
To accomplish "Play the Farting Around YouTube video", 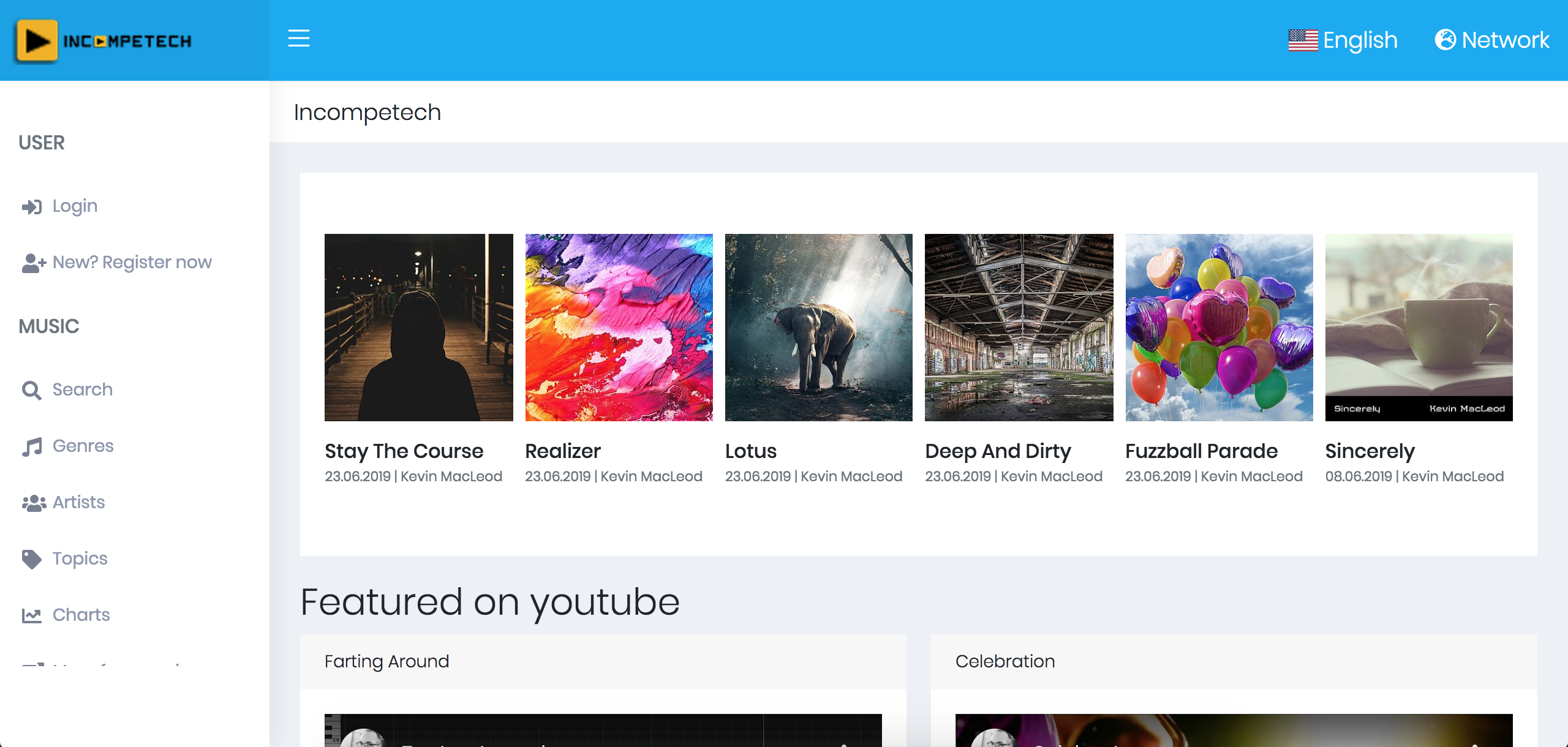I will tap(603, 730).
